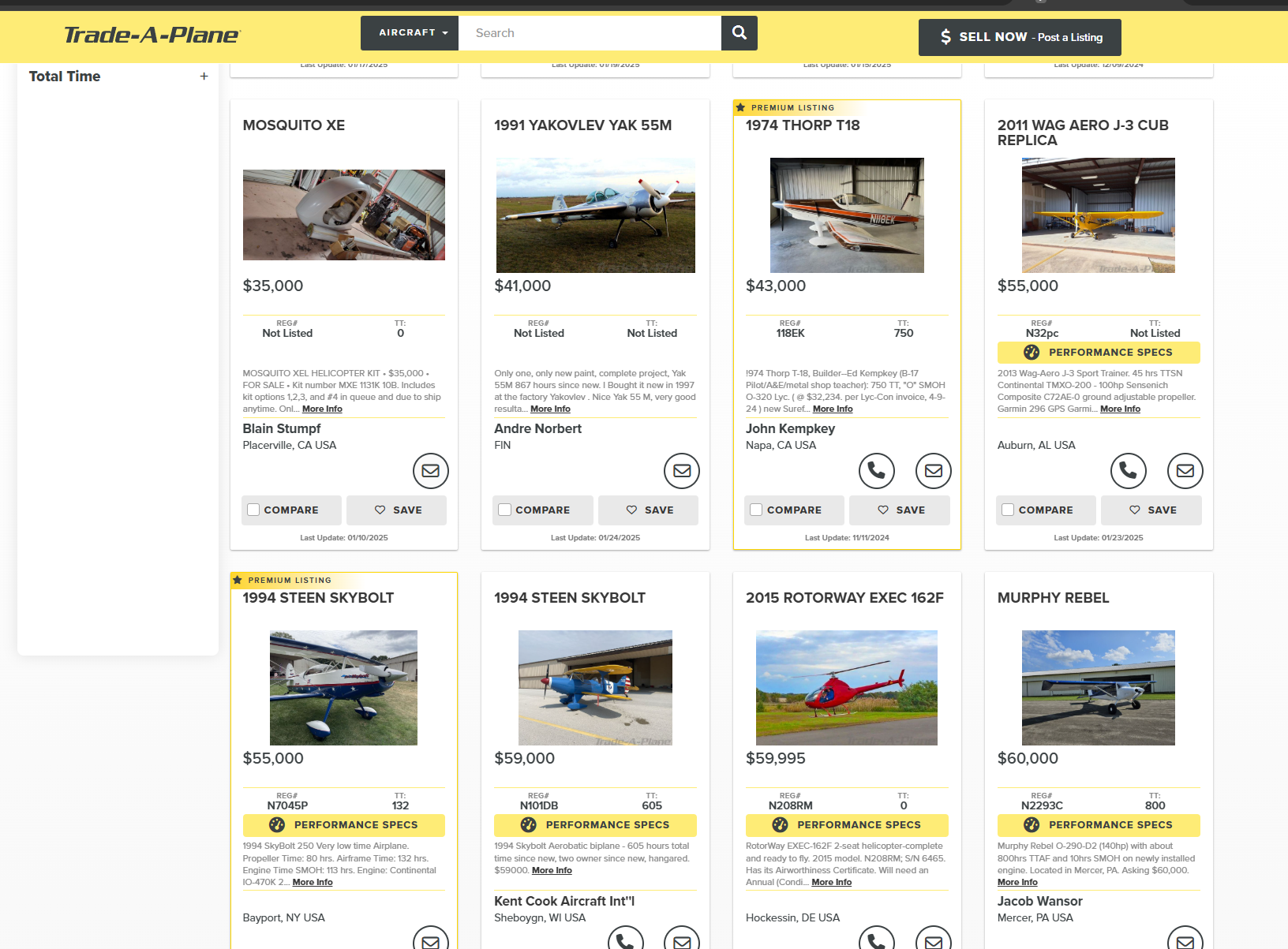Image resolution: width=1288 pixels, height=949 pixels.
Task: Open 2011 WAG AERO J-3 CUB REPLICA title
Action: coord(1083,133)
